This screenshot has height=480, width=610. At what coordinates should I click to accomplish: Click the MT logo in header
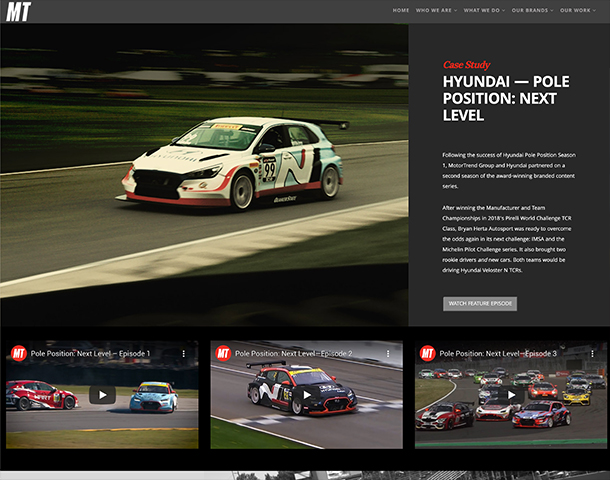[x=18, y=12]
